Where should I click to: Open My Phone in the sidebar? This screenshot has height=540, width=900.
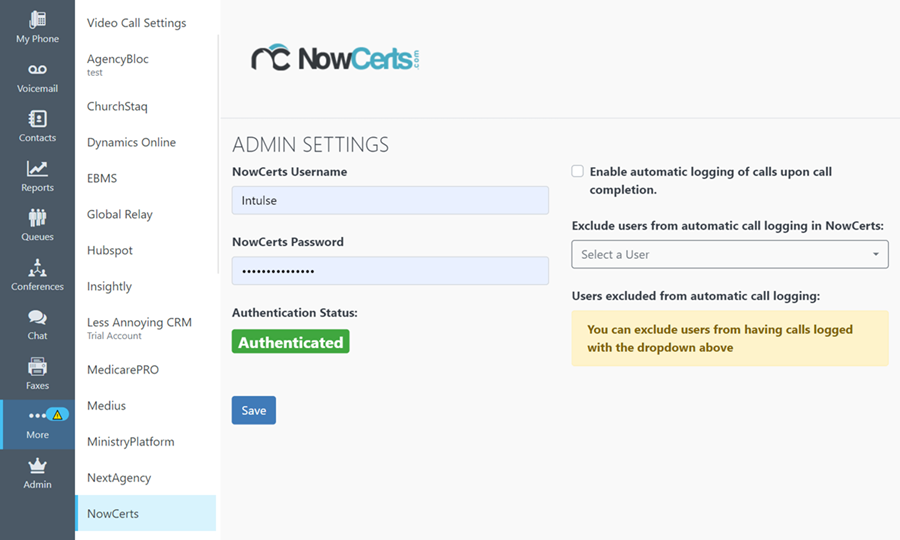[37, 27]
